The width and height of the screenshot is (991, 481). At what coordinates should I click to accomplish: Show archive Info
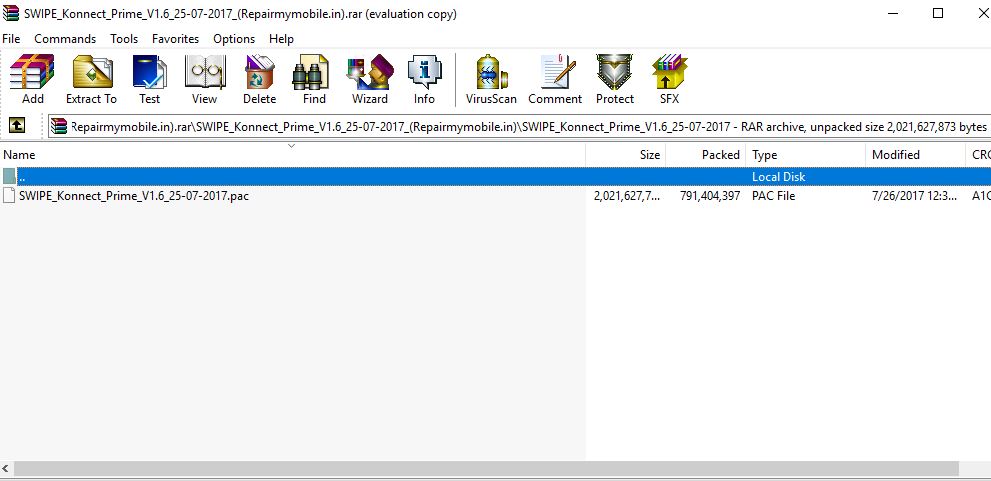coord(424,79)
